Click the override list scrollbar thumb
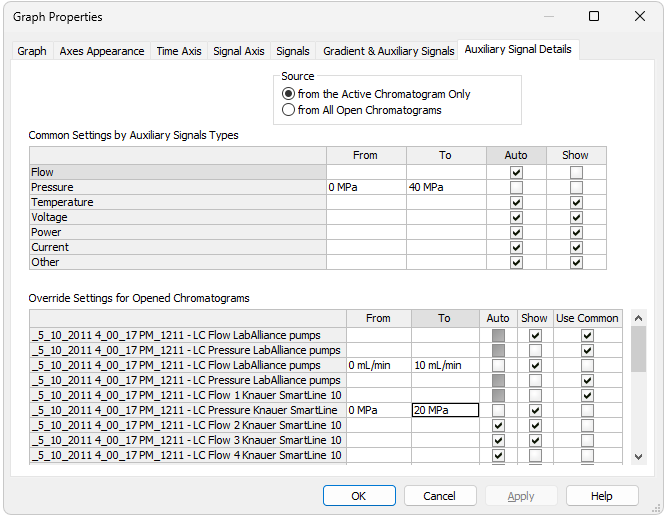The height and width of the screenshot is (517, 667). point(638,349)
